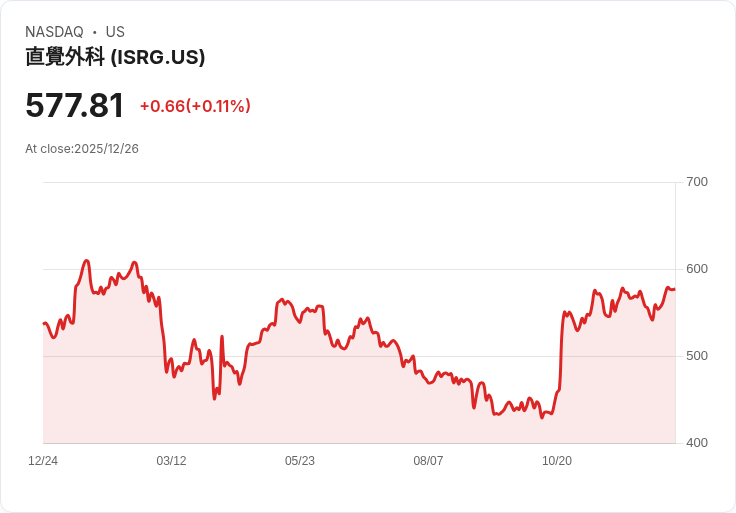Click the left starting point of the price line
Screen dimensions: 736x513
44,323
